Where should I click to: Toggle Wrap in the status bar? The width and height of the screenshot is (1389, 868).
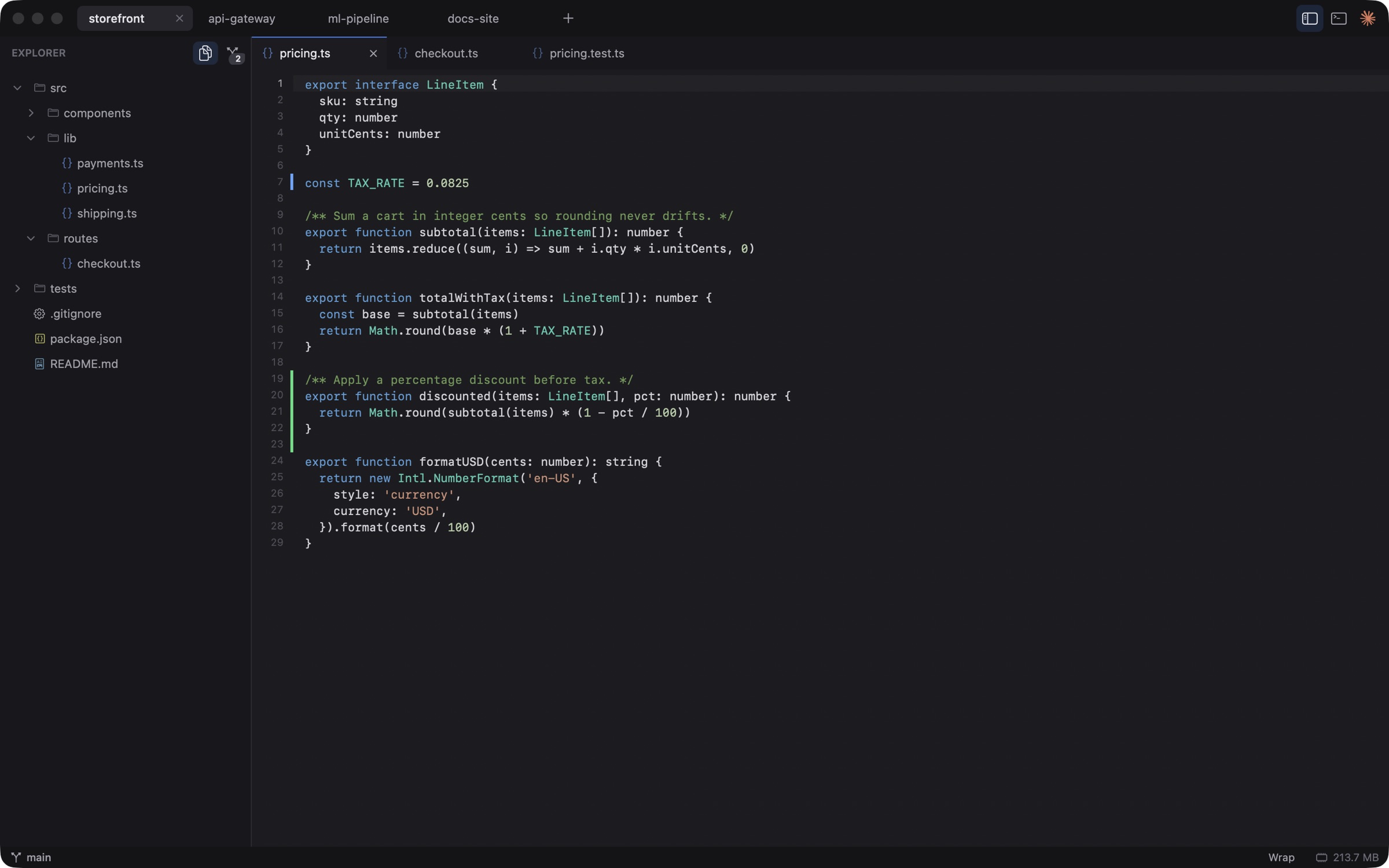click(1281, 857)
